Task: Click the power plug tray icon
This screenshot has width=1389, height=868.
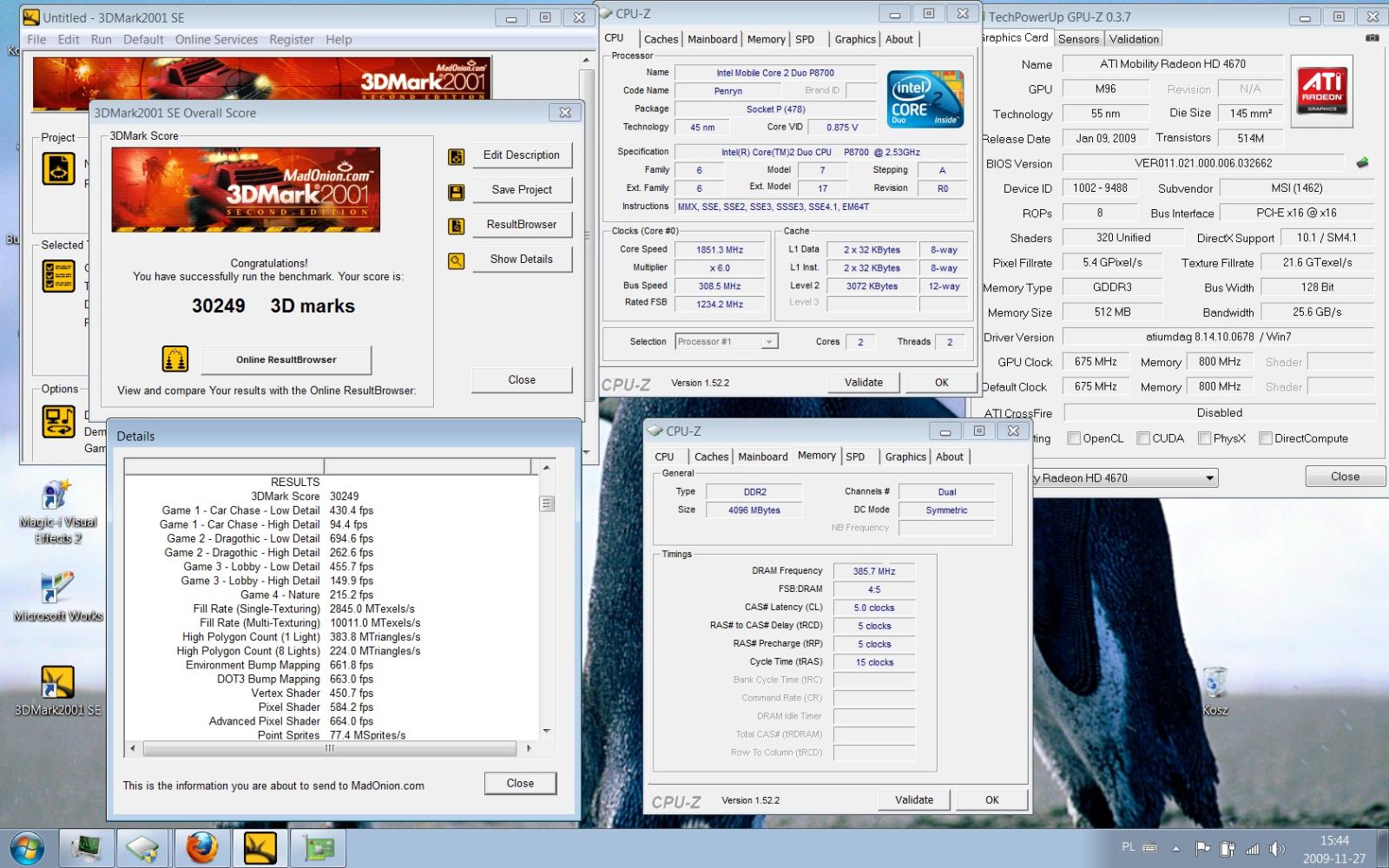Action: [1228, 848]
